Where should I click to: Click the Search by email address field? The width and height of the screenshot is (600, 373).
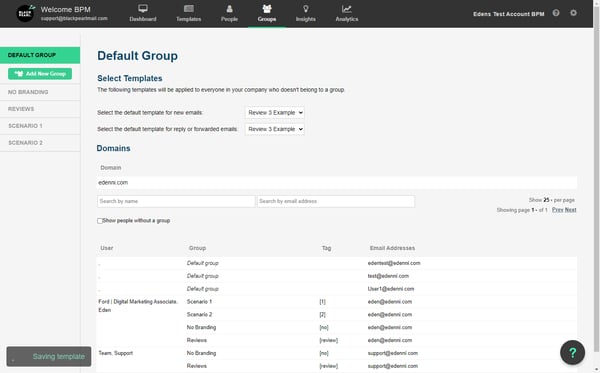pyautogui.click(x=336, y=201)
